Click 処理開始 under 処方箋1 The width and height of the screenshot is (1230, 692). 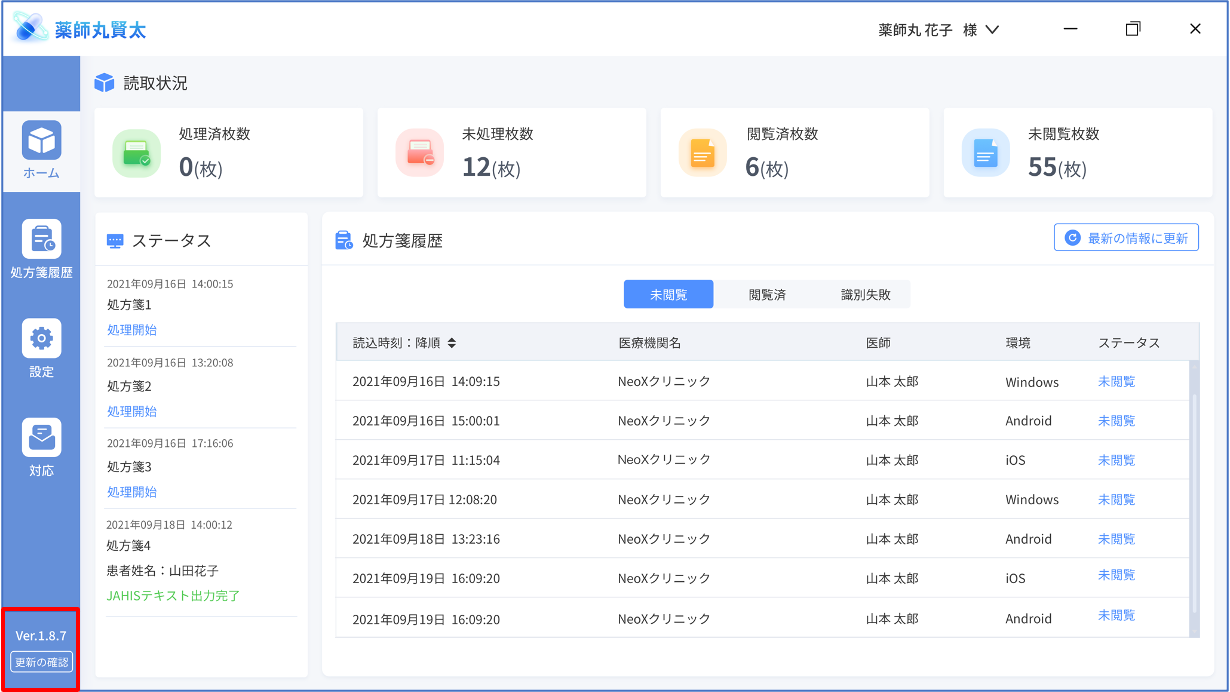(x=132, y=330)
